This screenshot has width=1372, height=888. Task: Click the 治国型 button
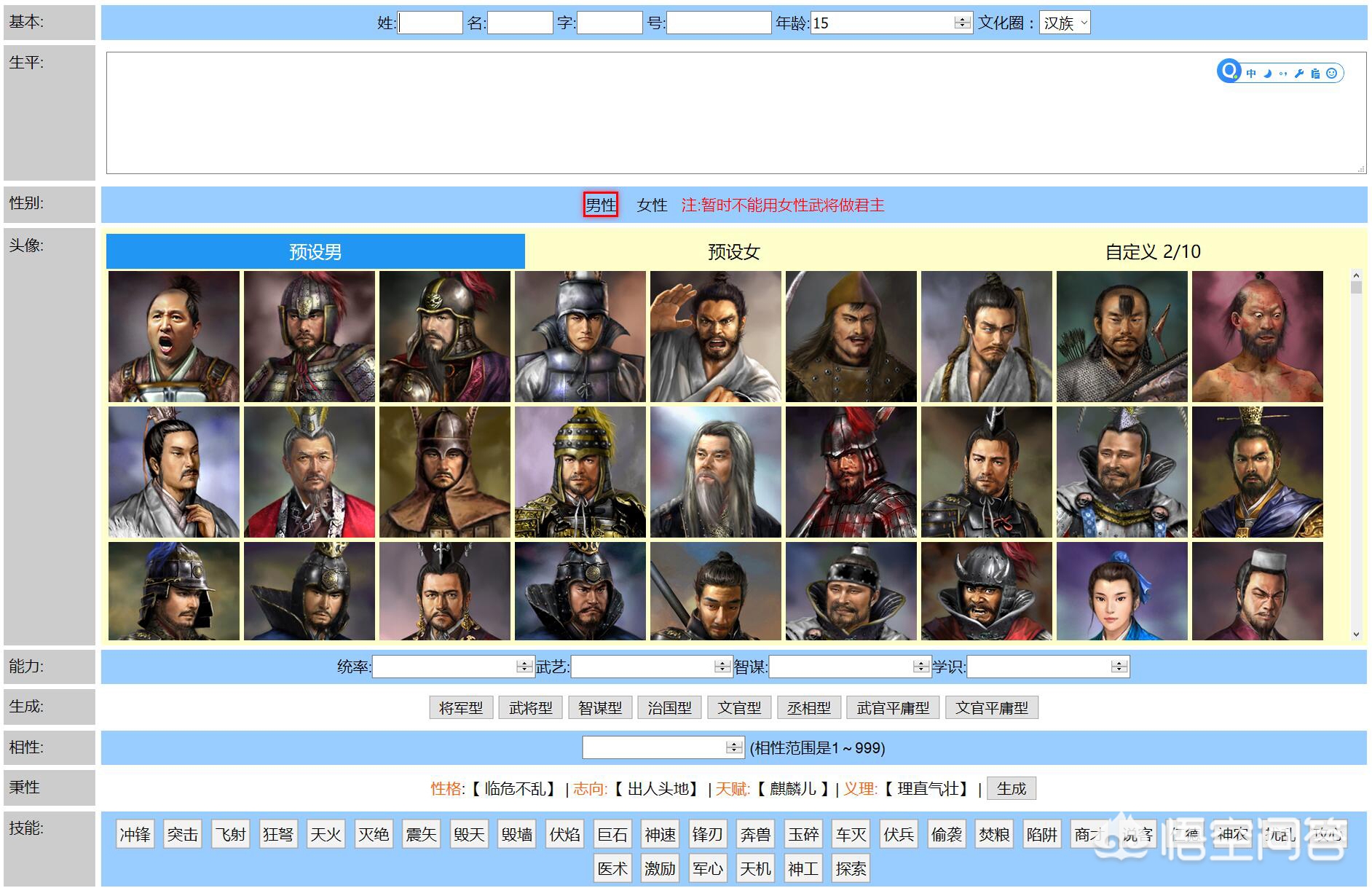[x=670, y=707]
